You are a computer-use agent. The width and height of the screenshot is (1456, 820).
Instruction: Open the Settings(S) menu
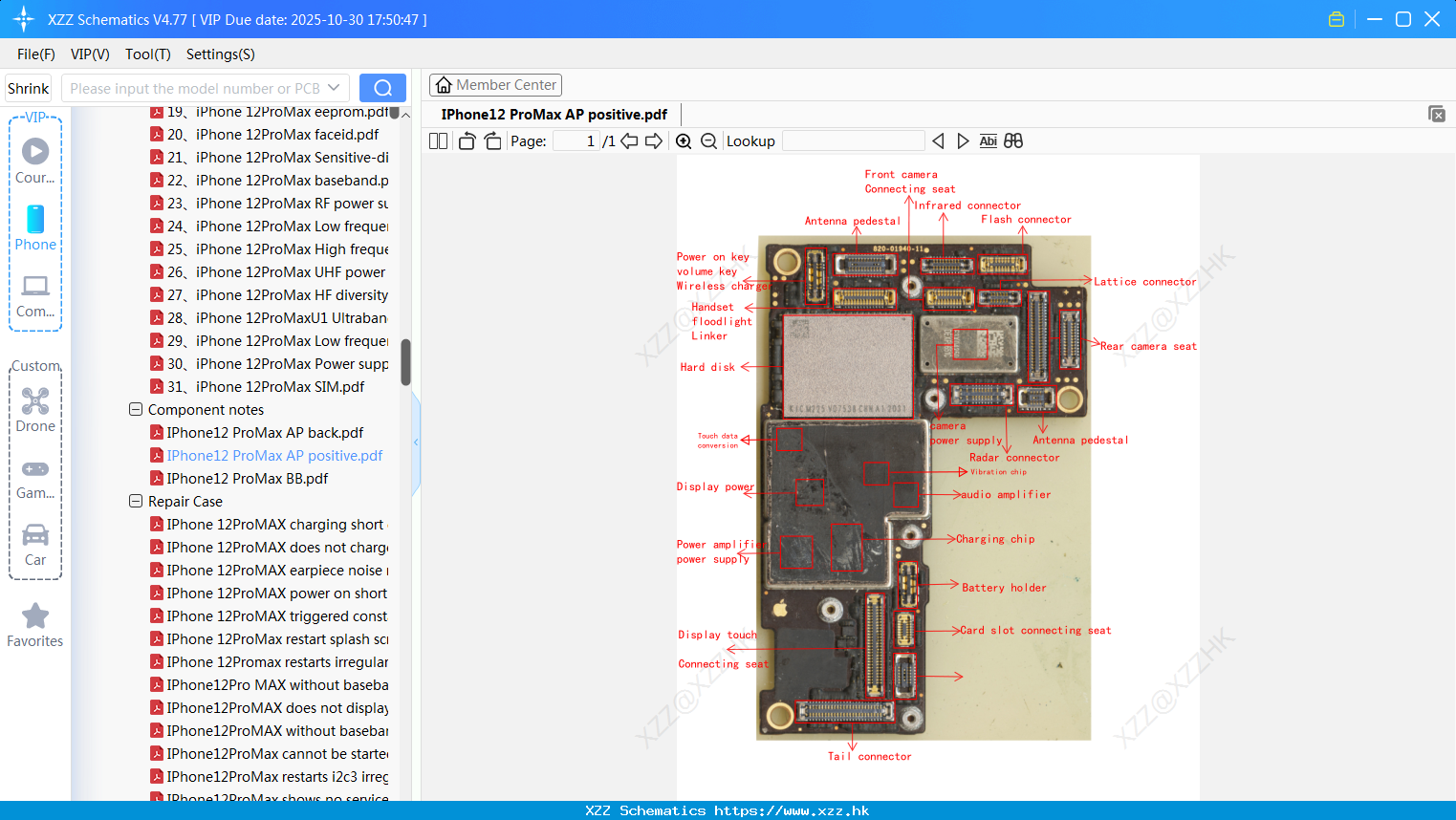tap(221, 54)
